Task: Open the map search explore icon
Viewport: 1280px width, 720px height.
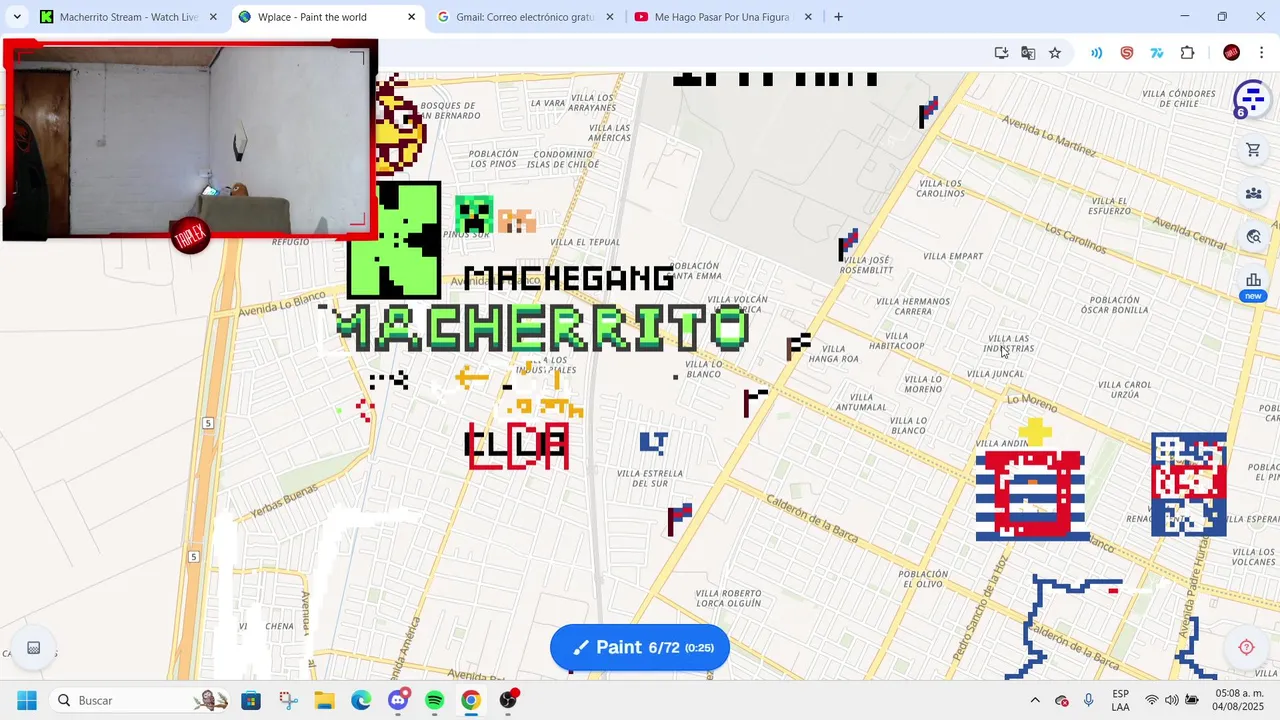Action: (x=1253, y=237)
